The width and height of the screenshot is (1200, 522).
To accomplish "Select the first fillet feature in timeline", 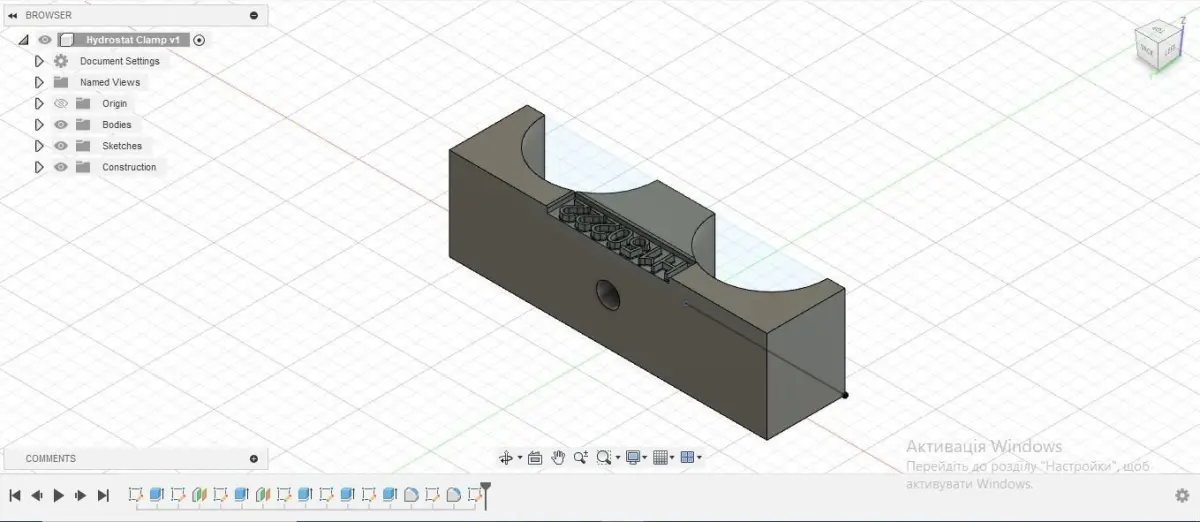I will (411, 494).
